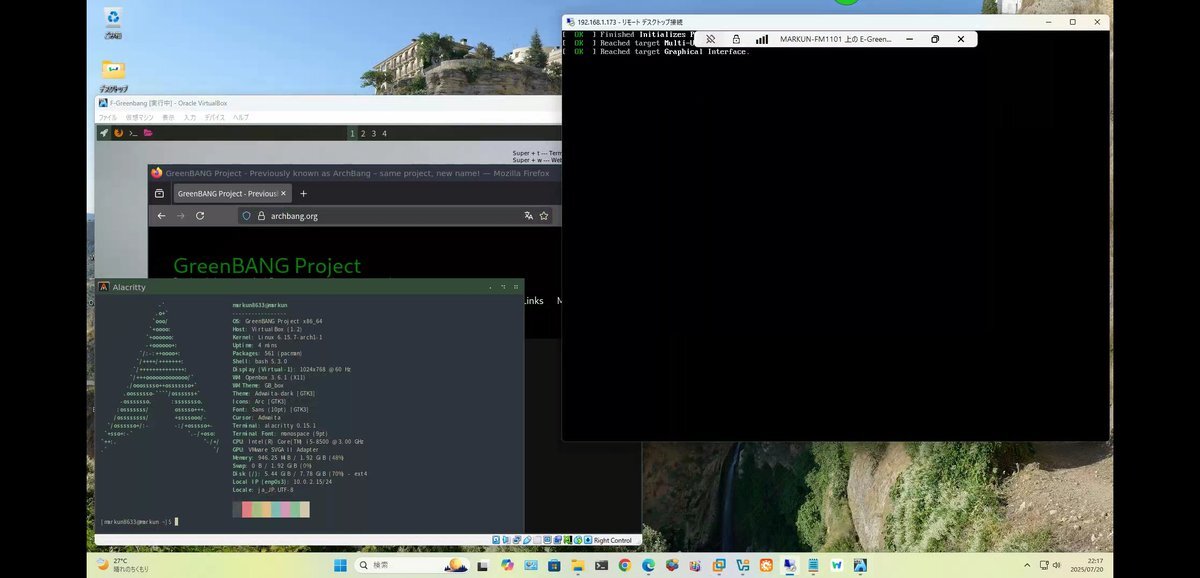Show connection signal quality bars

[762, 39]
